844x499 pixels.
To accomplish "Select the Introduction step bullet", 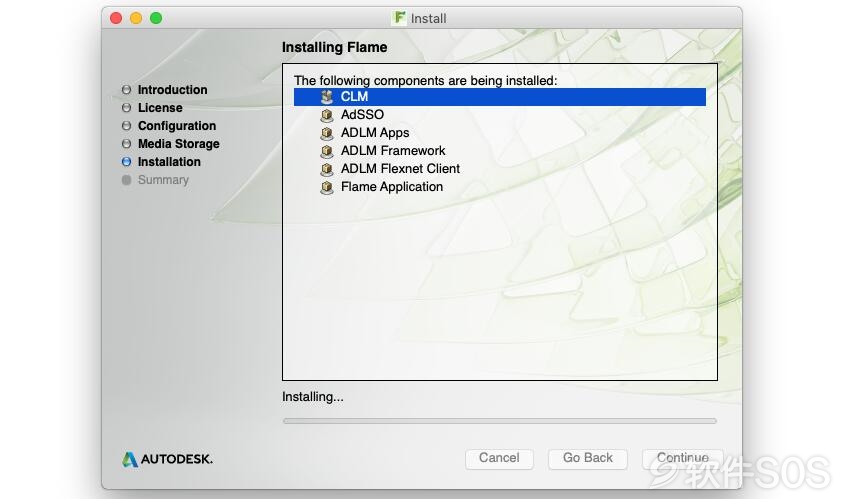I will [126, 89].
